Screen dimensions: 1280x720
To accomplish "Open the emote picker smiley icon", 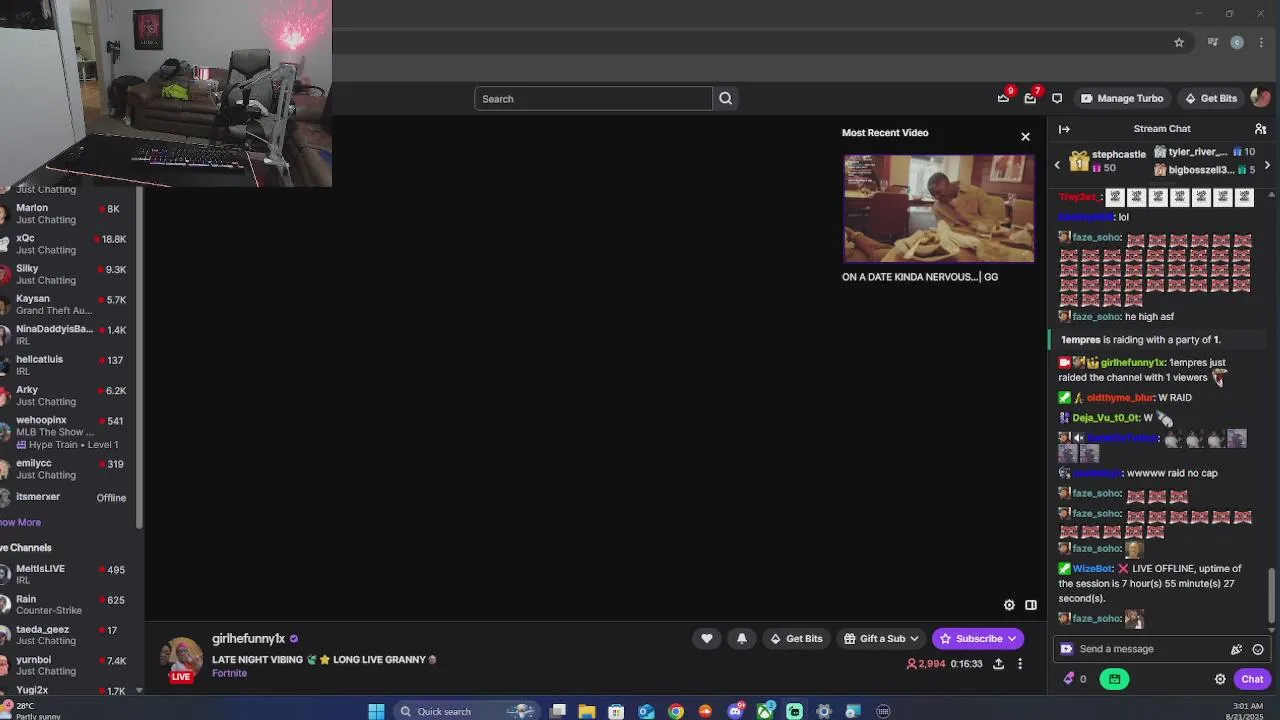I will 1258,649.
